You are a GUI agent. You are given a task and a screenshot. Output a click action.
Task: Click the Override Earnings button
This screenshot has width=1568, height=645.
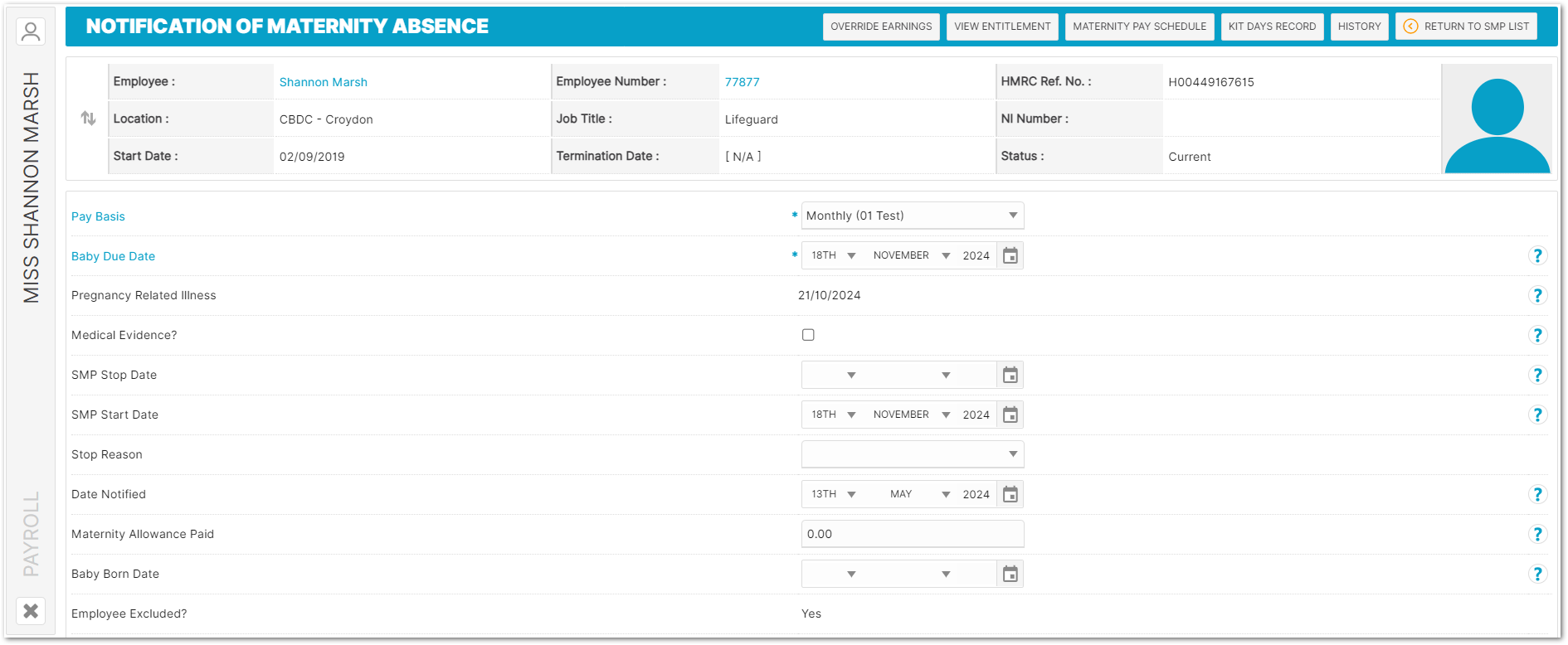click(881, 27)
